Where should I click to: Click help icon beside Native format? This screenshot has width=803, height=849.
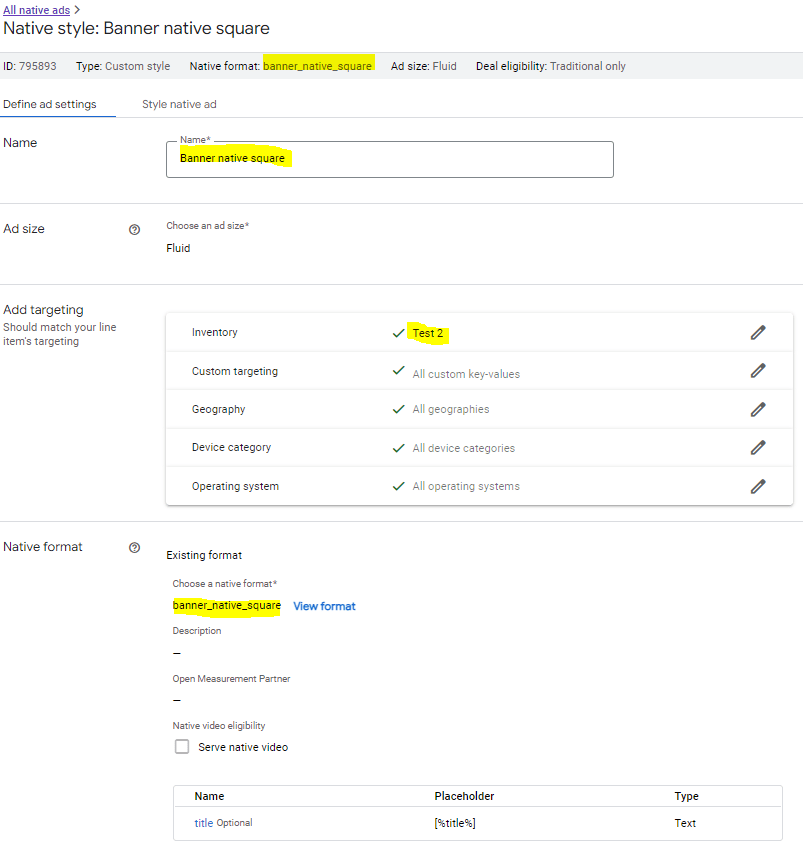pos(135,547)
